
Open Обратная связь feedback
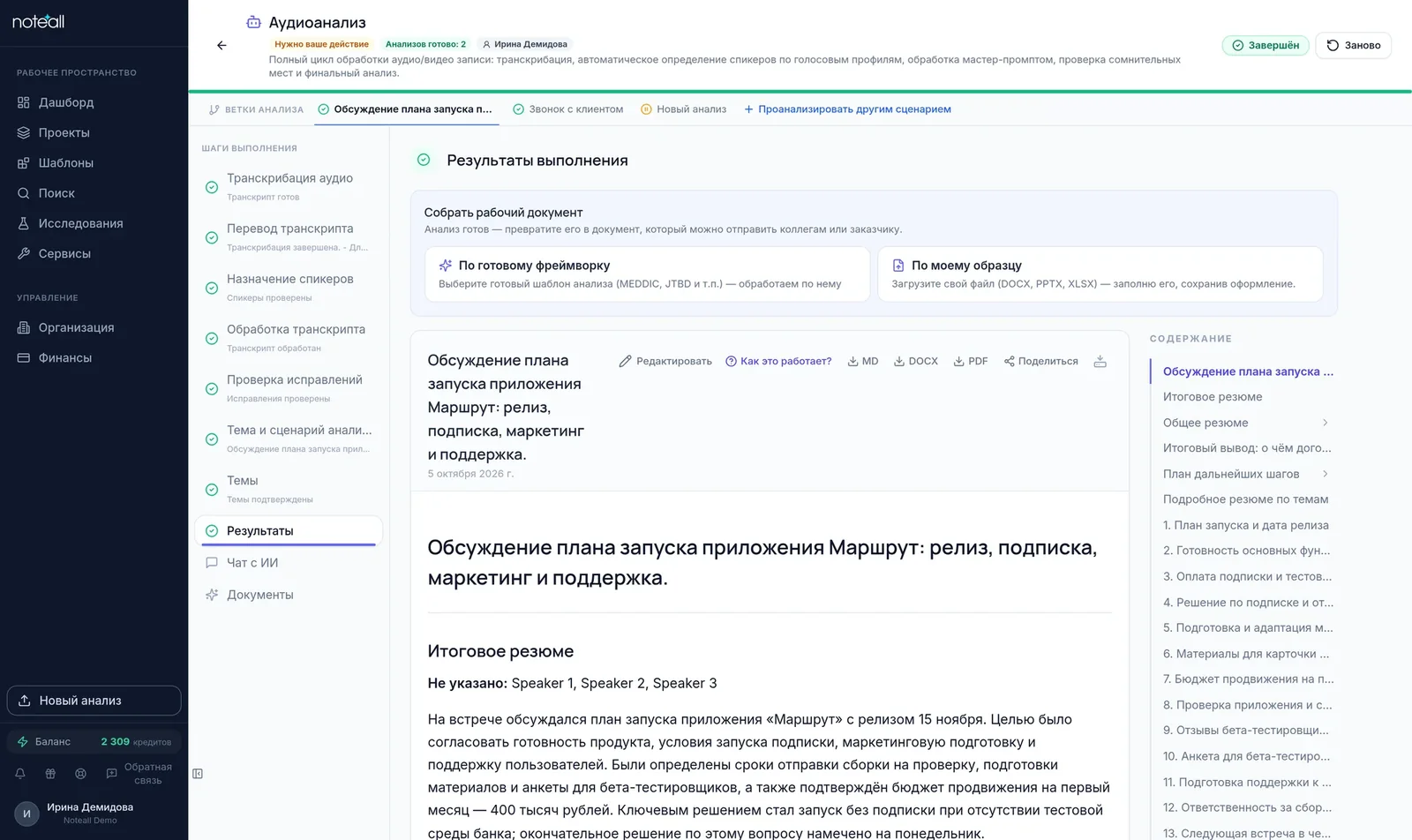pyautogui.click(x=139, y=774)
